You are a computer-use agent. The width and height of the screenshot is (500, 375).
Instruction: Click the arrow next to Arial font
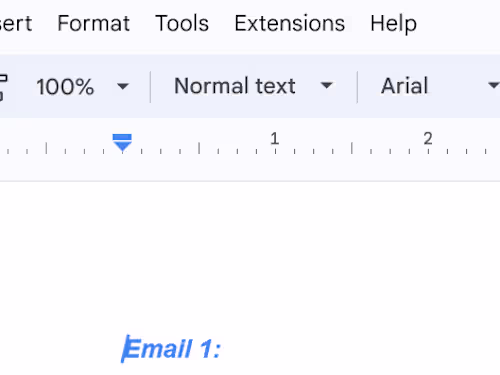(x=494, y=86)
